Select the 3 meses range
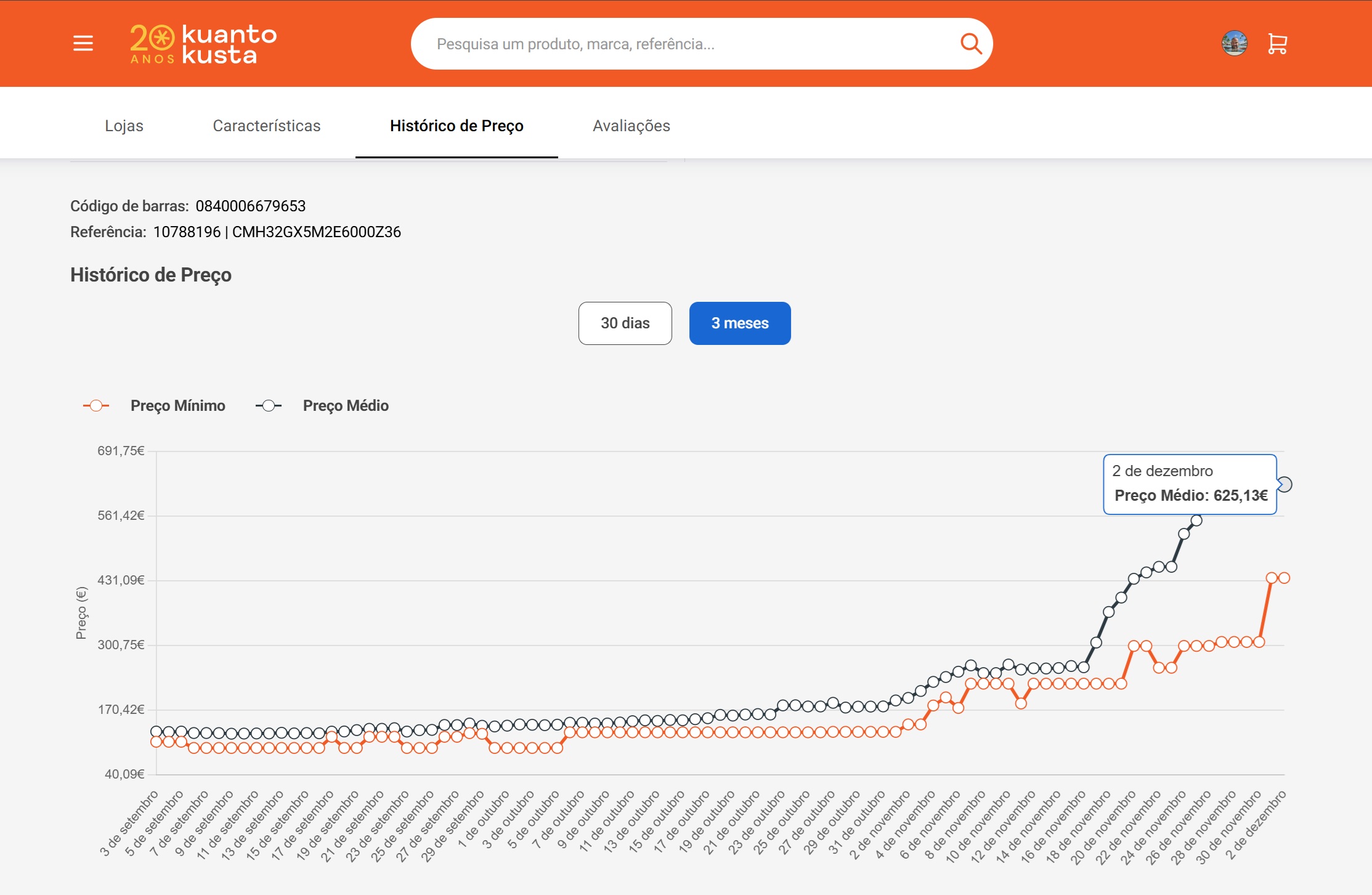This screenshot has height=895, width=1372. click(739, 323)
